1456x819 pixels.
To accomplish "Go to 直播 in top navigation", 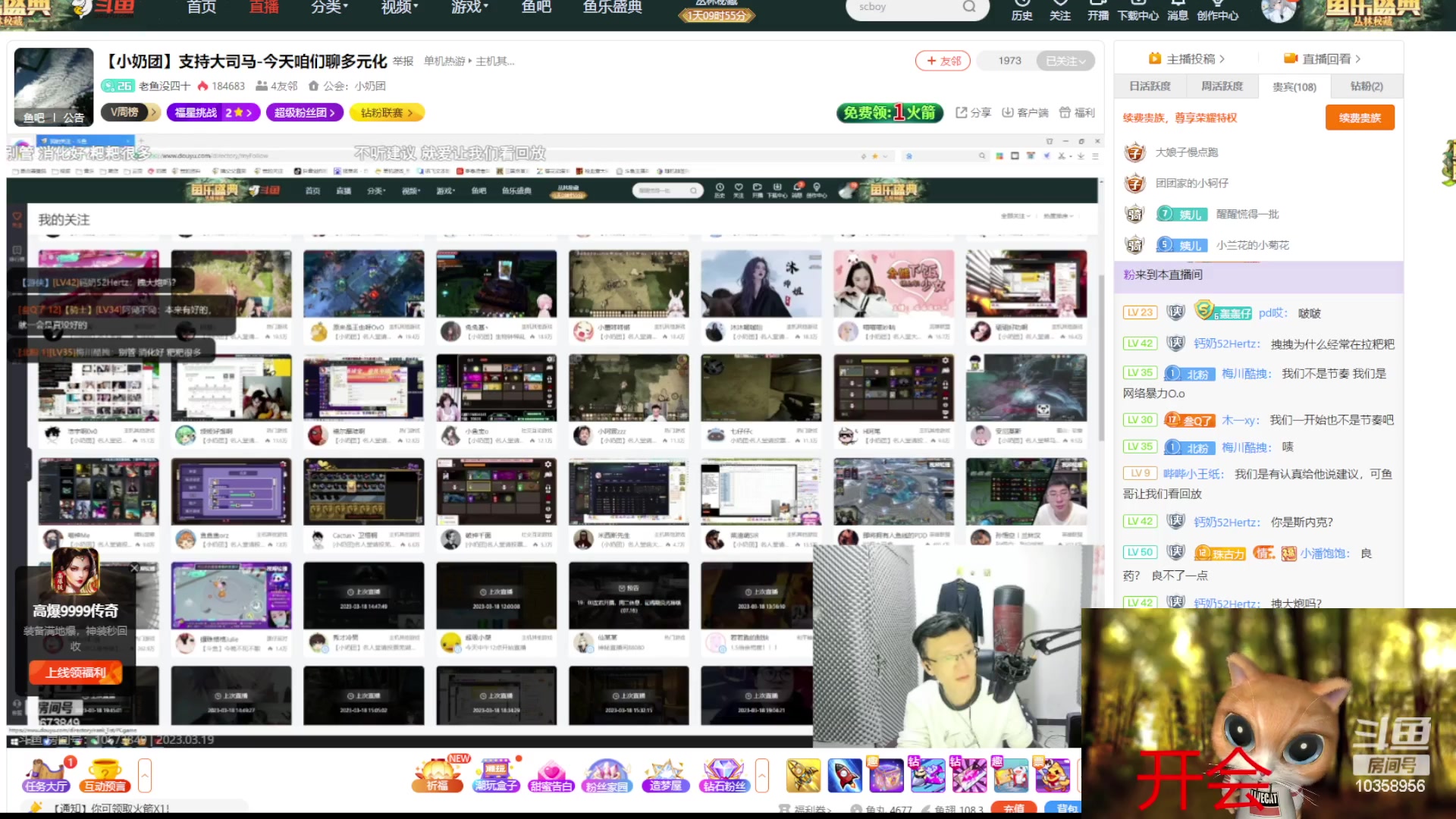I will tap(264, 8).
